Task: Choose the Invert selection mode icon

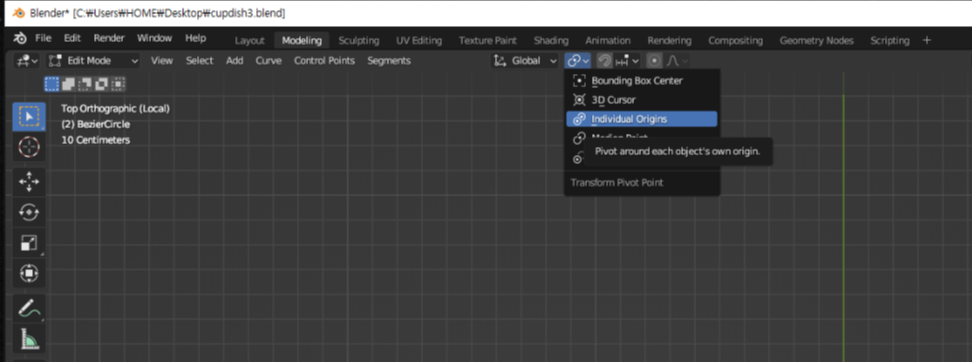Action: click(x=101, y=84)
